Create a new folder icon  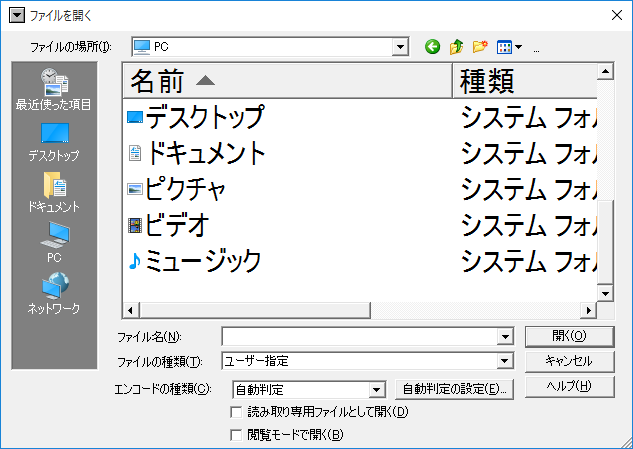pos(480,47)
